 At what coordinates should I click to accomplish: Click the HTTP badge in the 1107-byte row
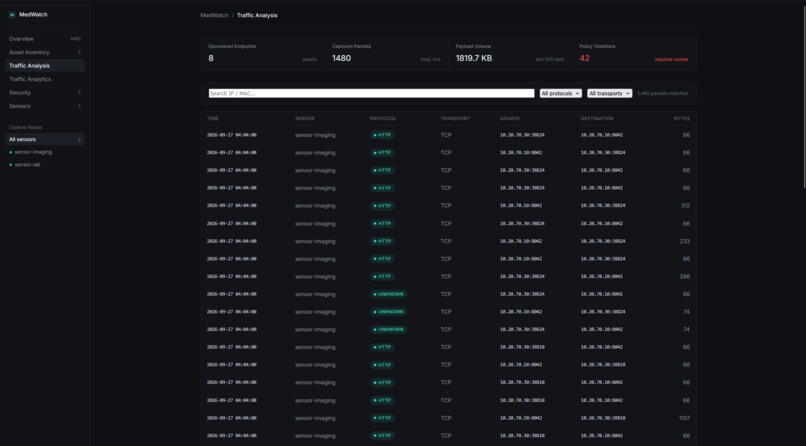click(x=382, y=418)
